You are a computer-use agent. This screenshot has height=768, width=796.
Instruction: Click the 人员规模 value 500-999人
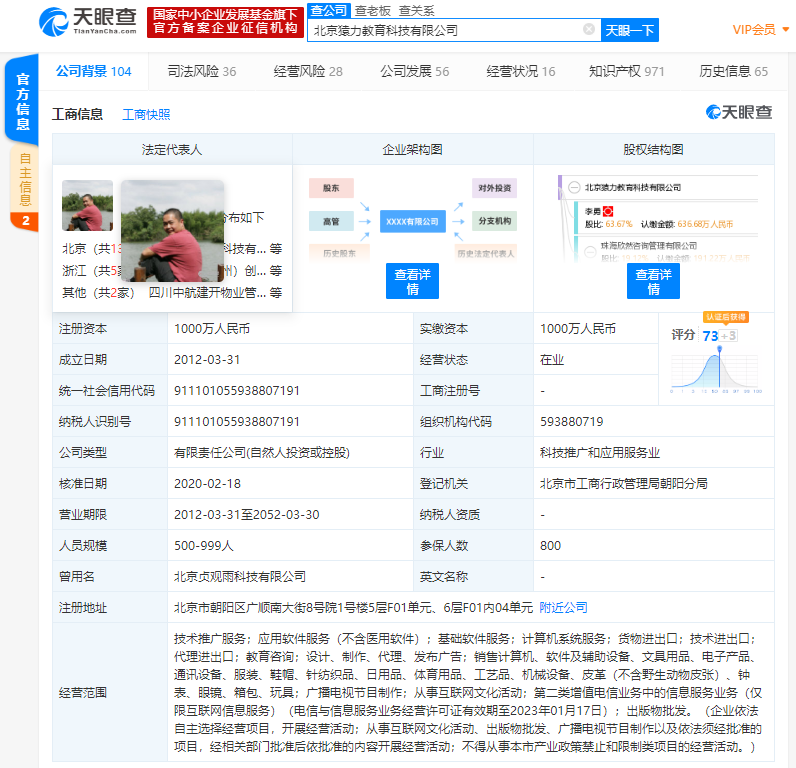[x=204, y=545]
